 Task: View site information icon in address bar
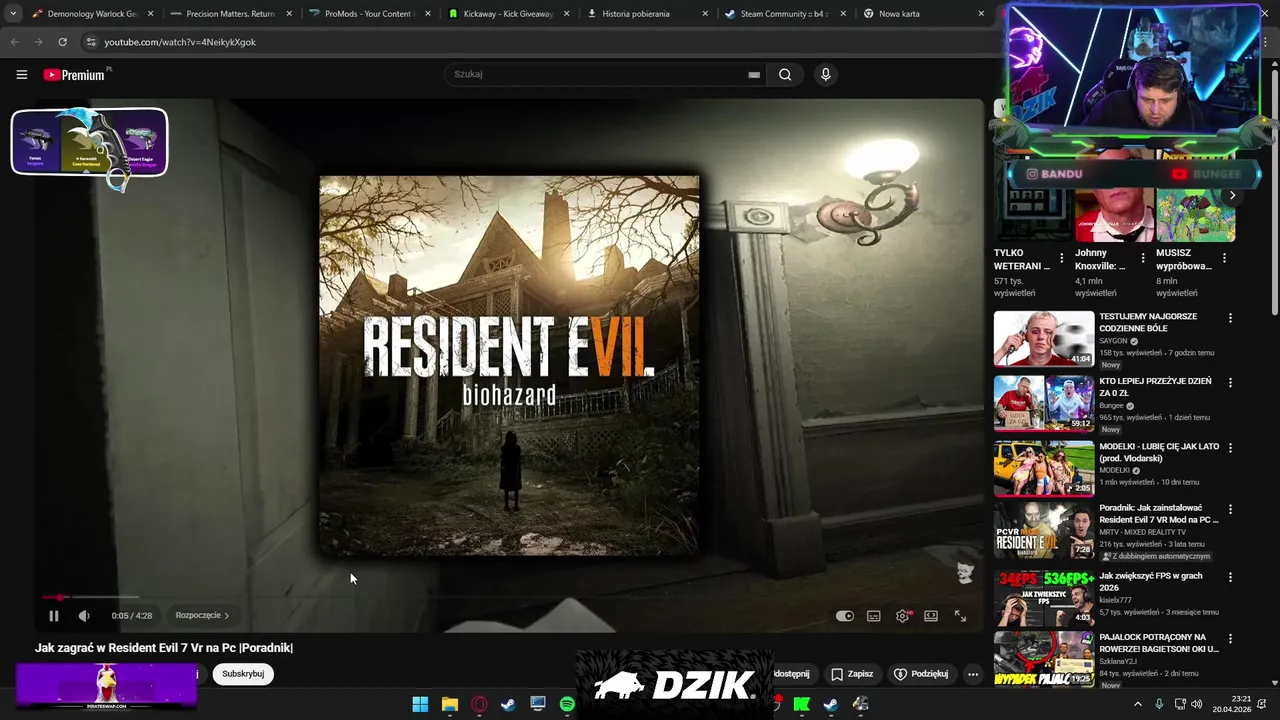pyautogui.click(x=91, y=42)
